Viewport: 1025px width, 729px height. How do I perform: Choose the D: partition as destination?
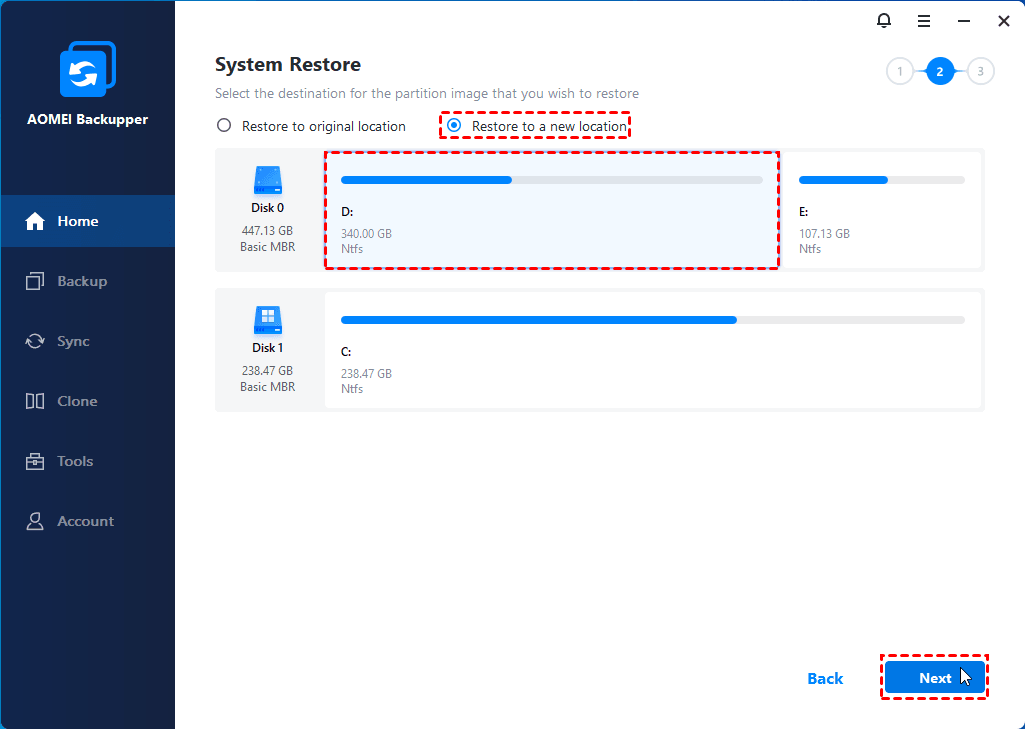click(551, 211)
